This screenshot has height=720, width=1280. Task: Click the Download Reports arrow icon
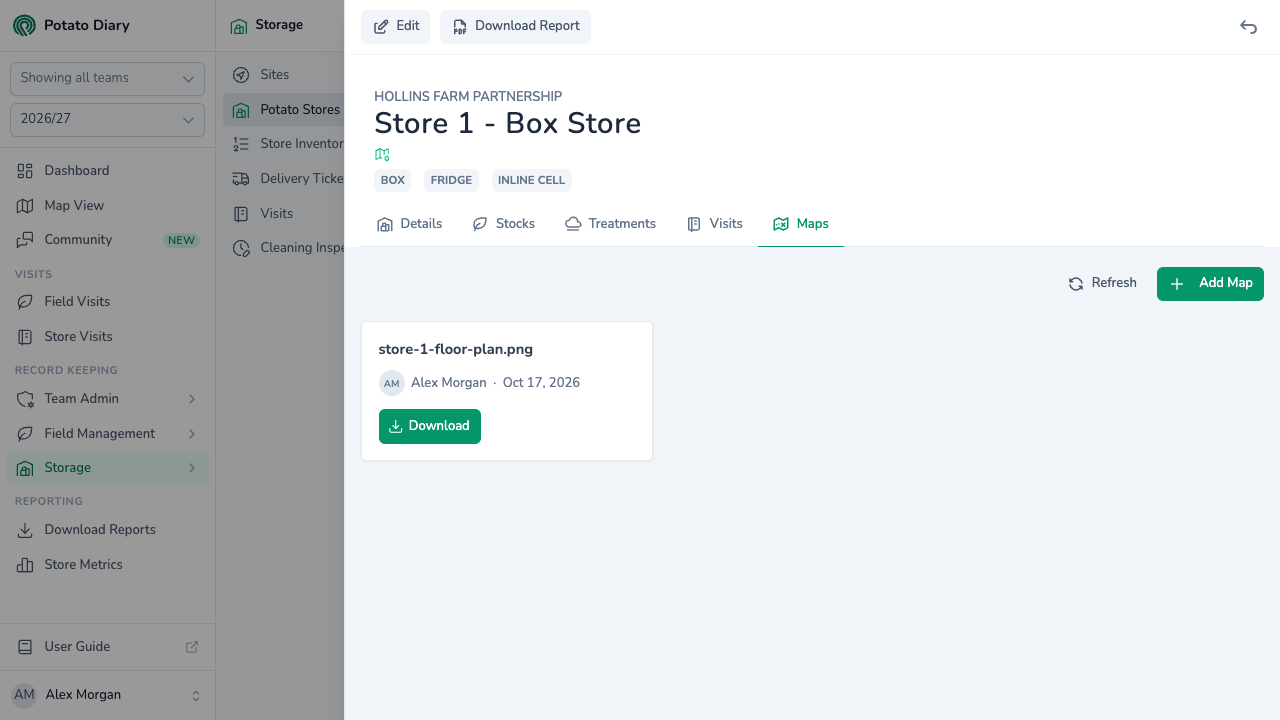click(x=25, y=530)
